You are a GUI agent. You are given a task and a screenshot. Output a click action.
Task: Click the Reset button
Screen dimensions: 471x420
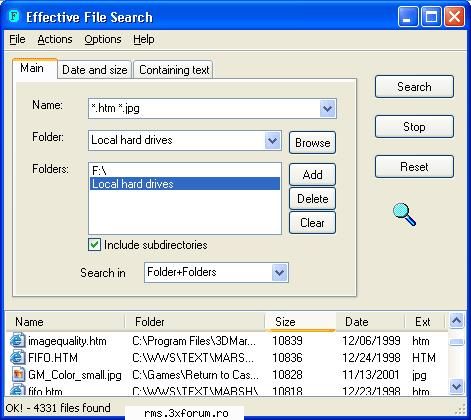[x=414, y=167]
